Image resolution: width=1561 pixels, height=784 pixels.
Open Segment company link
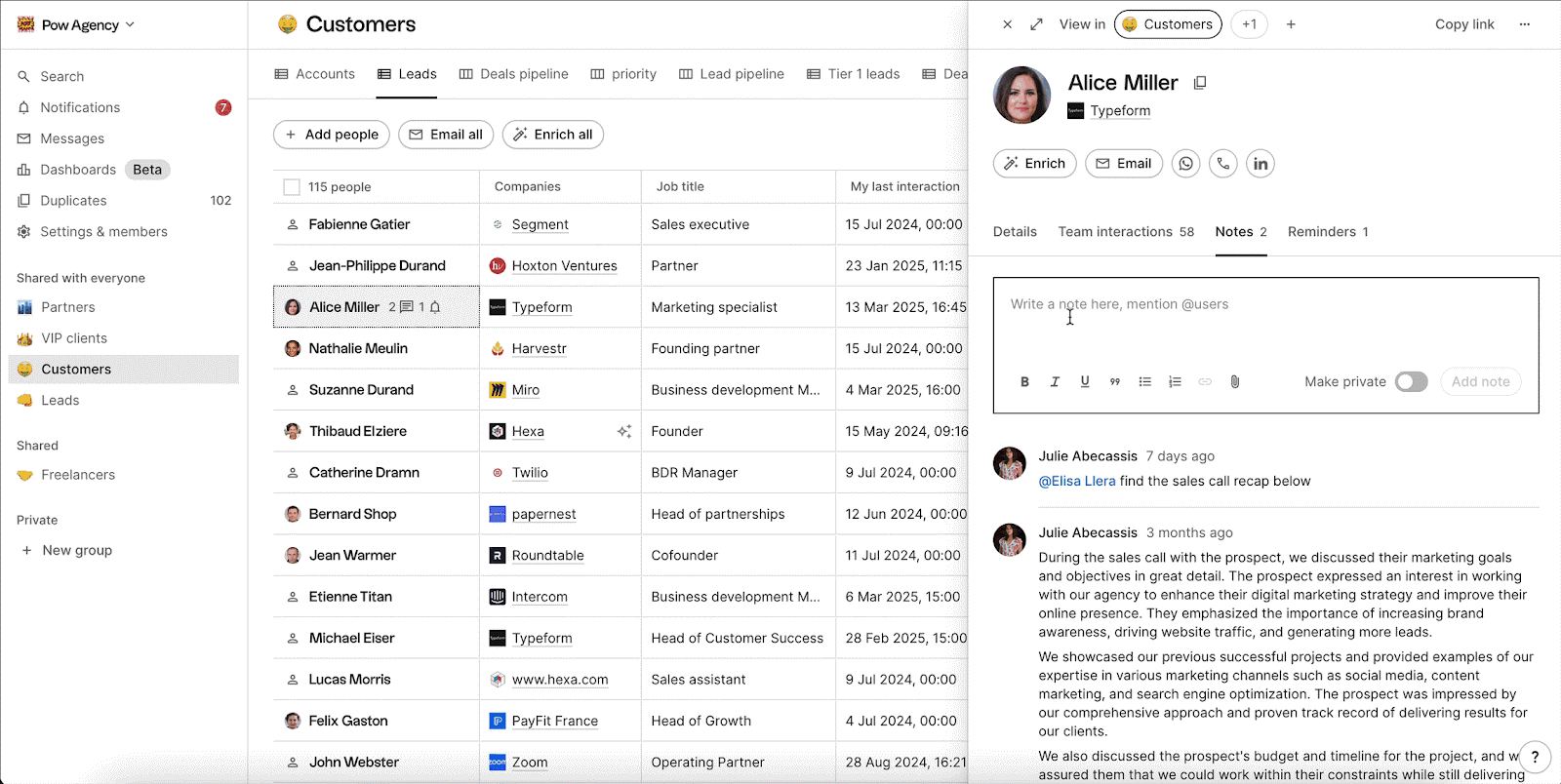540,224
